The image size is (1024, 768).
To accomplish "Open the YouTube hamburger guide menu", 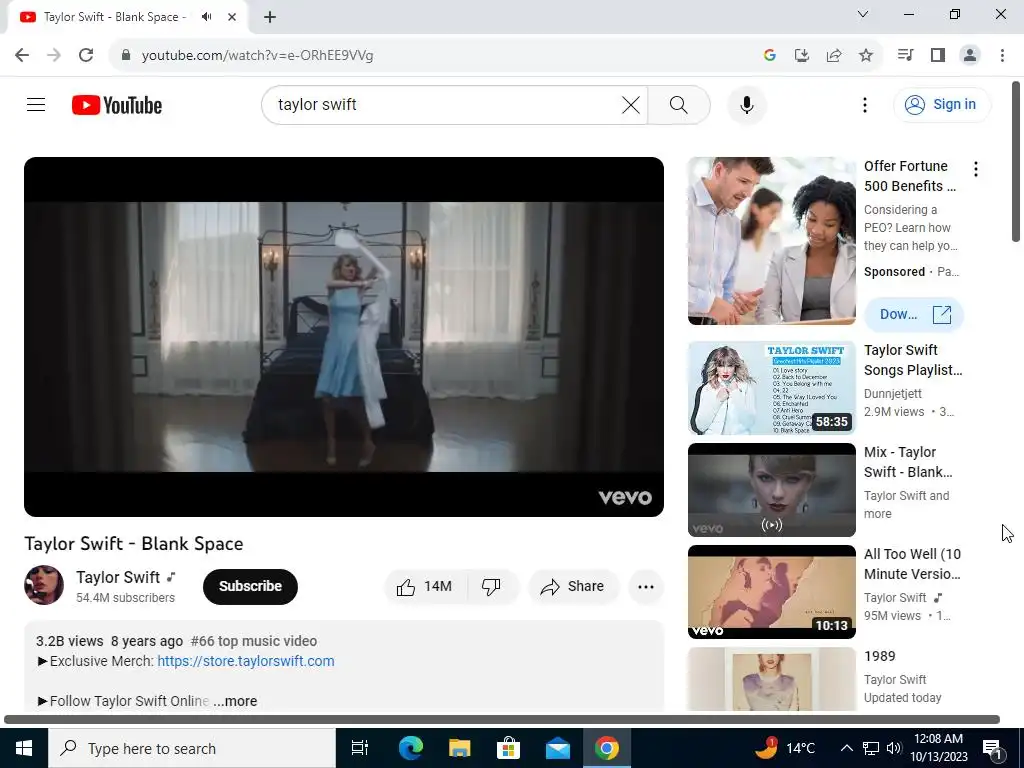I will [x=36, y=104].
